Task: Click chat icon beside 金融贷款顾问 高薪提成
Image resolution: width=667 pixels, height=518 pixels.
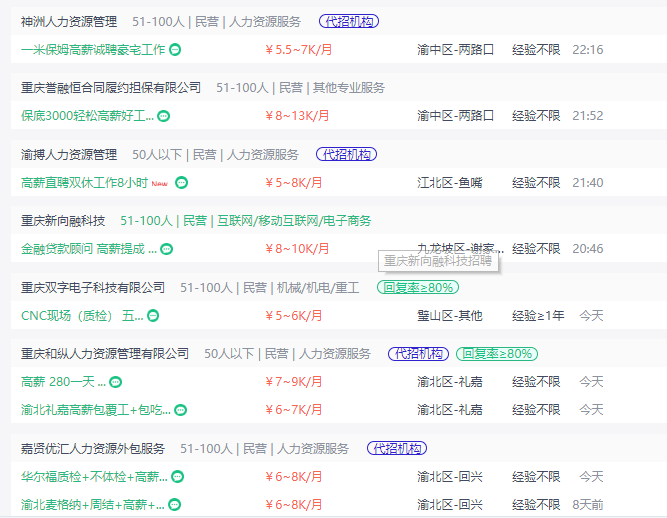Action: coord(167,249)
